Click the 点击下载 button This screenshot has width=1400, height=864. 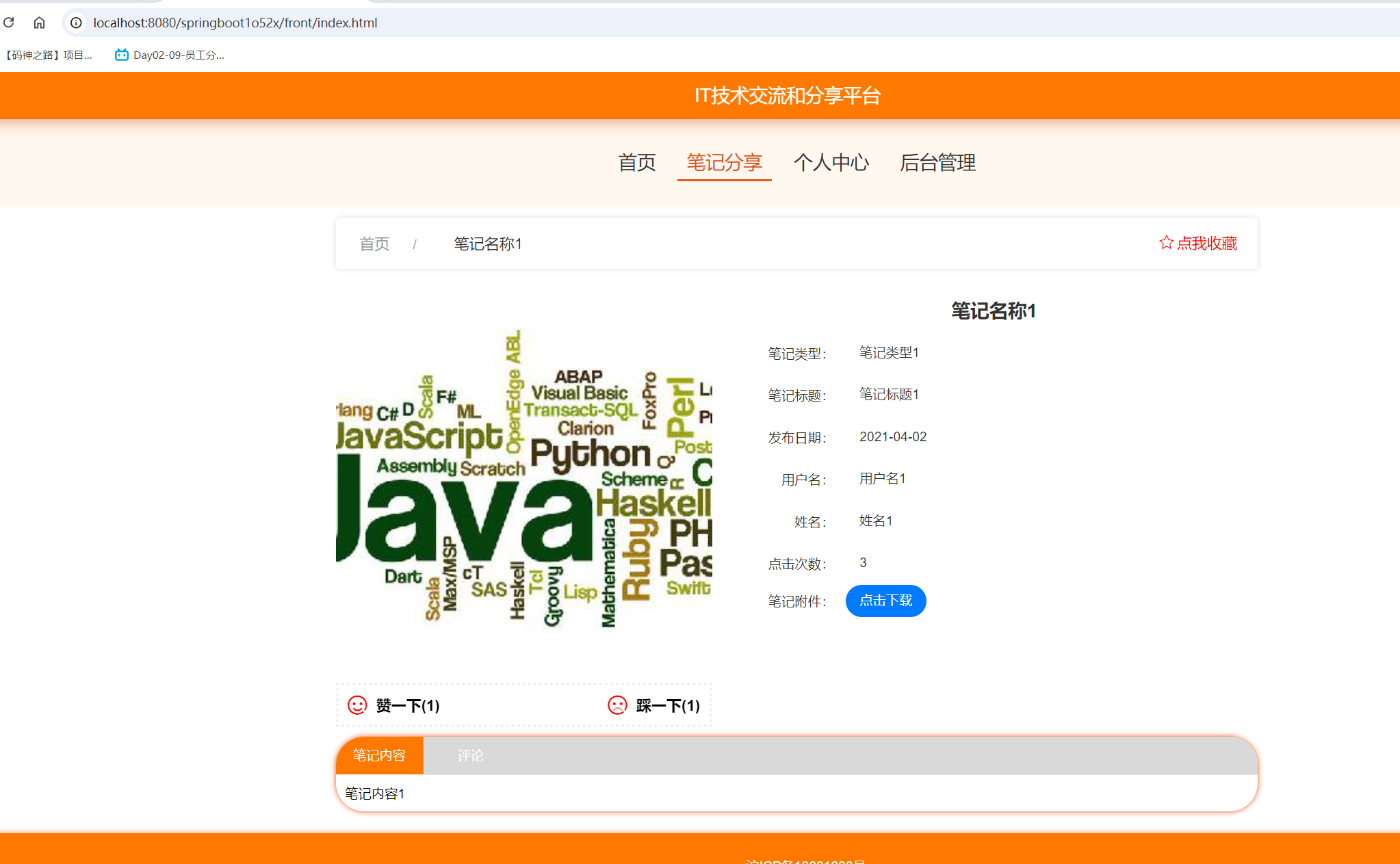coord(885,601)
